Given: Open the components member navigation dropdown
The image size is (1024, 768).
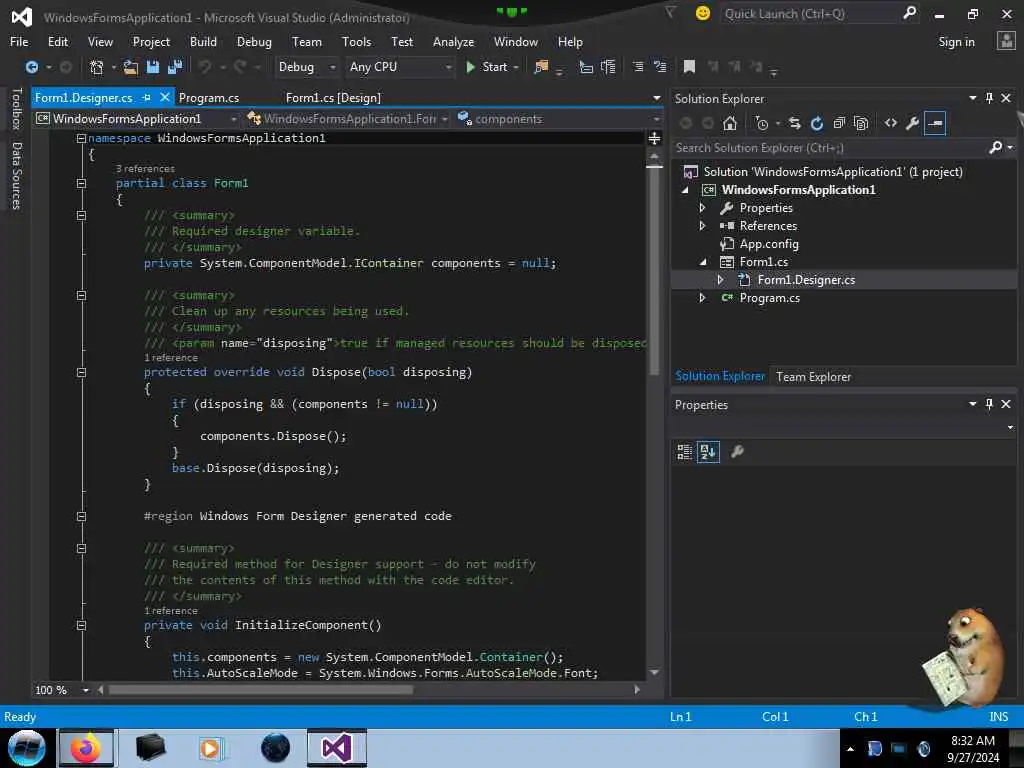Looking at the screenshot, I should 560,119.
